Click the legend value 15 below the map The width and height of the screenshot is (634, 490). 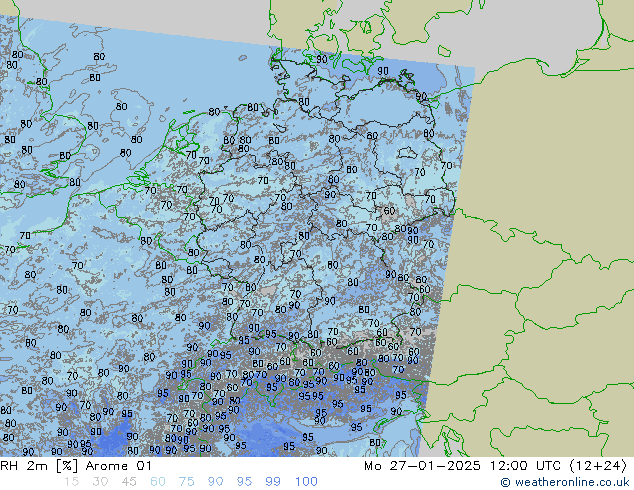[71, 482]
